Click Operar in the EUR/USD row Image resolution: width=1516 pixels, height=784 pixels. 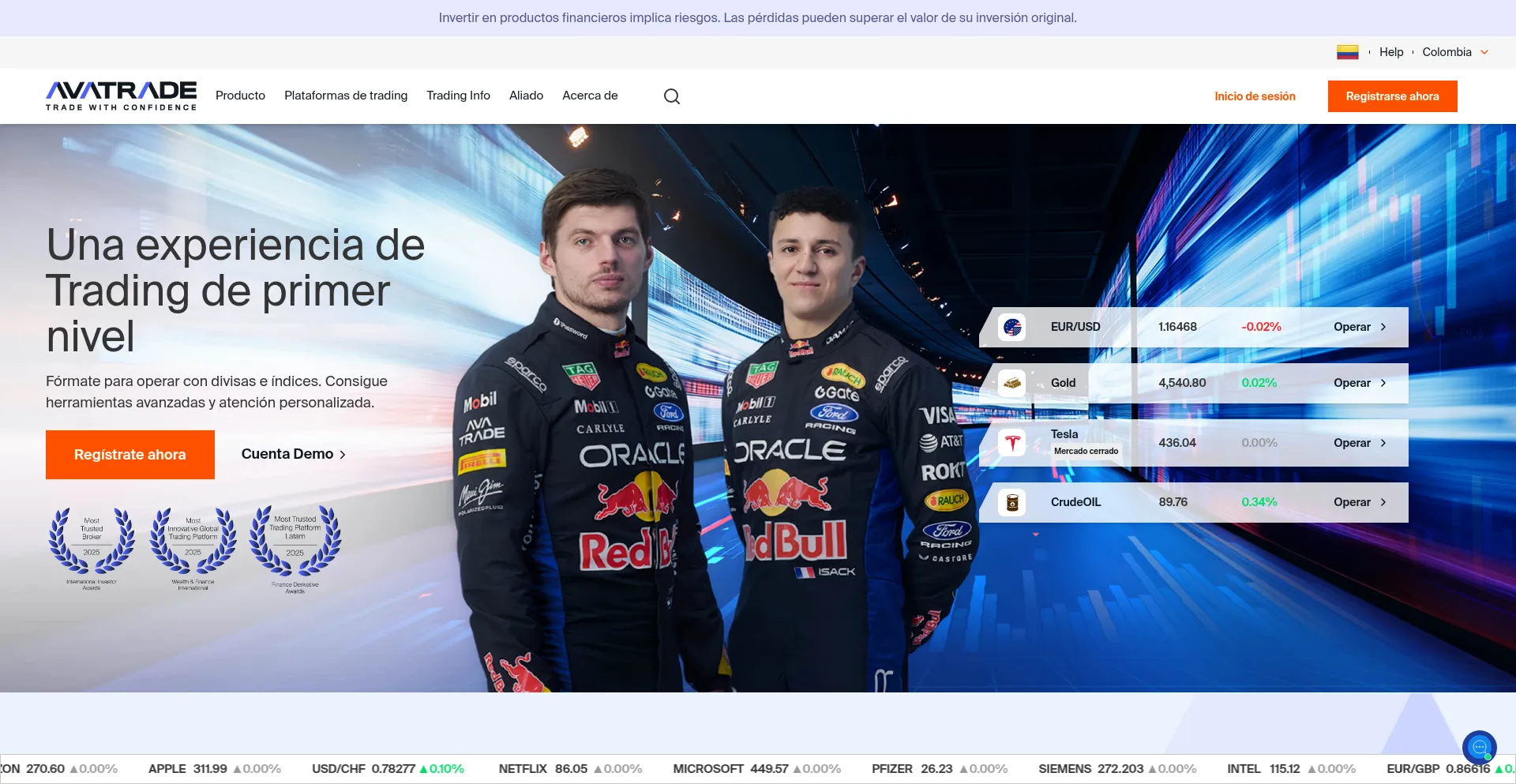click(x=1352, y=327)
